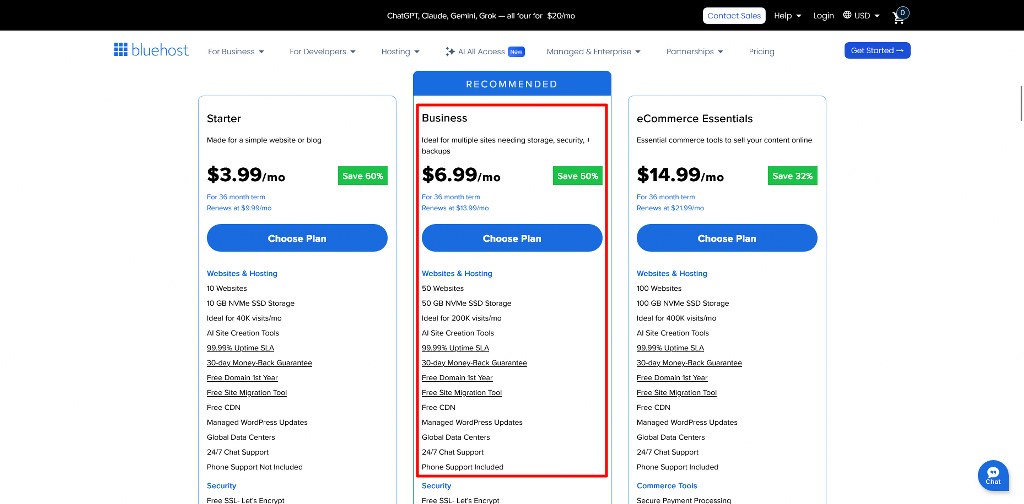This screenshot has width=1024, height=504.
Task: Open the Help dropdown
Action: point(788,16)
